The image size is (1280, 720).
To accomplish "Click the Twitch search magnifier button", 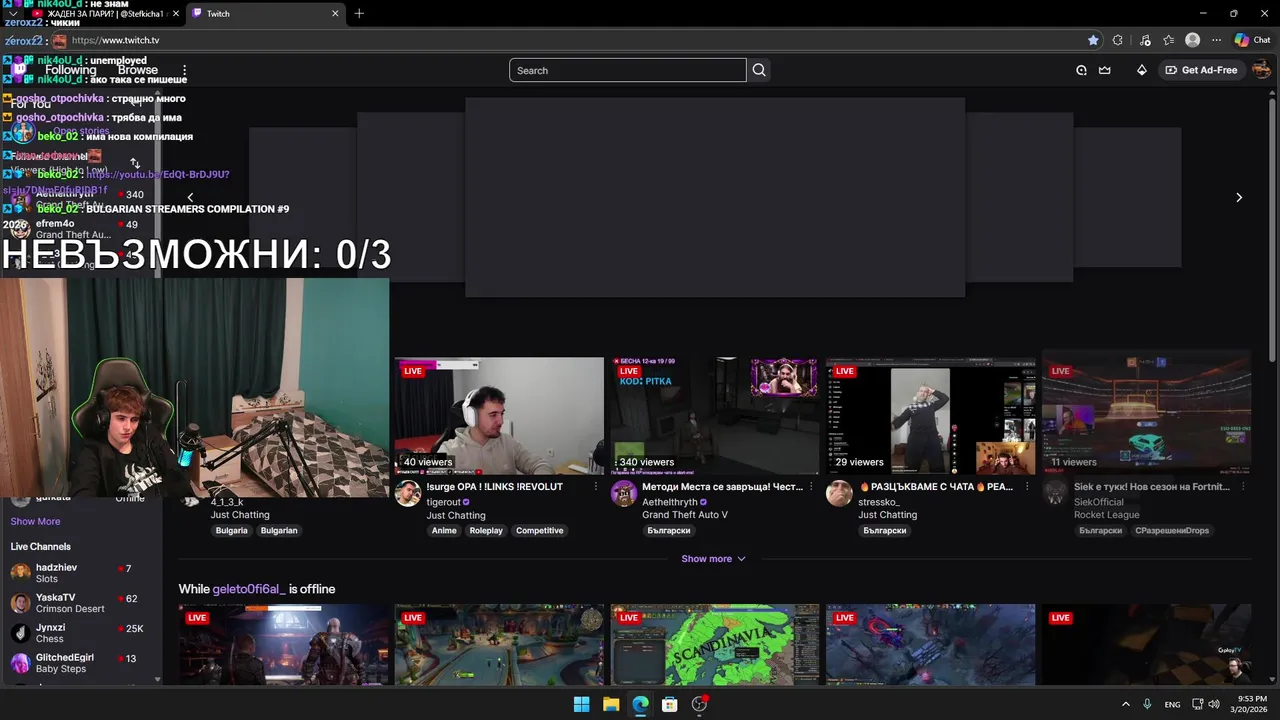I will [759, 70].
